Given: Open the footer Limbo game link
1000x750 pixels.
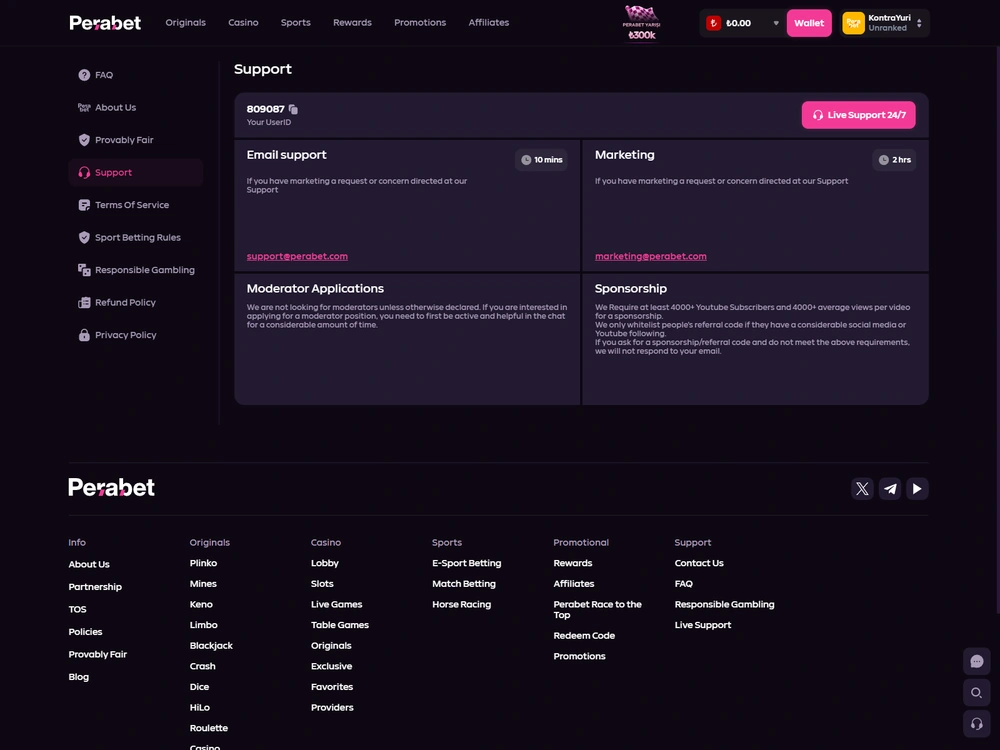Looking at the screenshot, I should point(203,625).
